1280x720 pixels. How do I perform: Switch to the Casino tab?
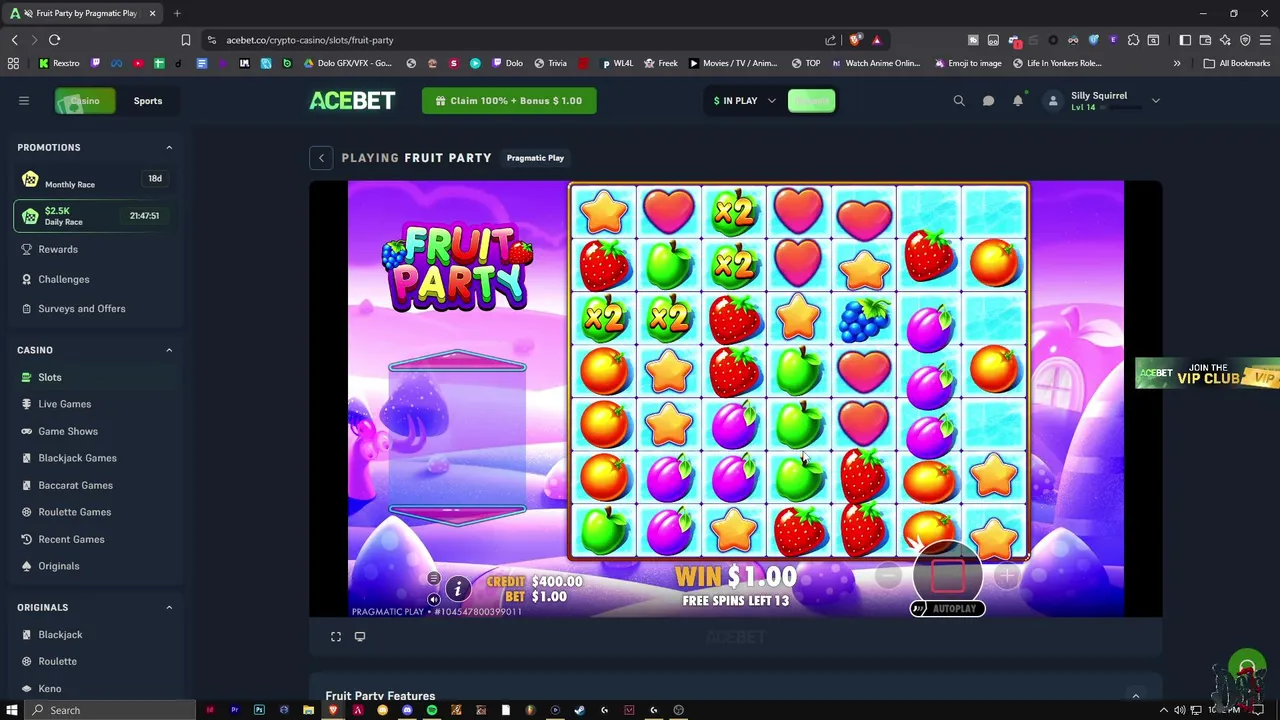pos(85,100)
